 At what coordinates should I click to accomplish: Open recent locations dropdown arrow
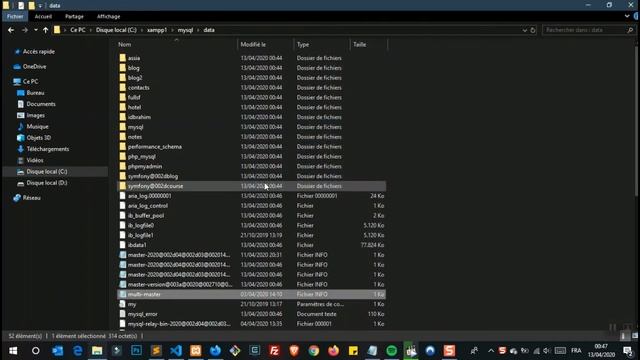pyautogui.click(x=36, y=30)
